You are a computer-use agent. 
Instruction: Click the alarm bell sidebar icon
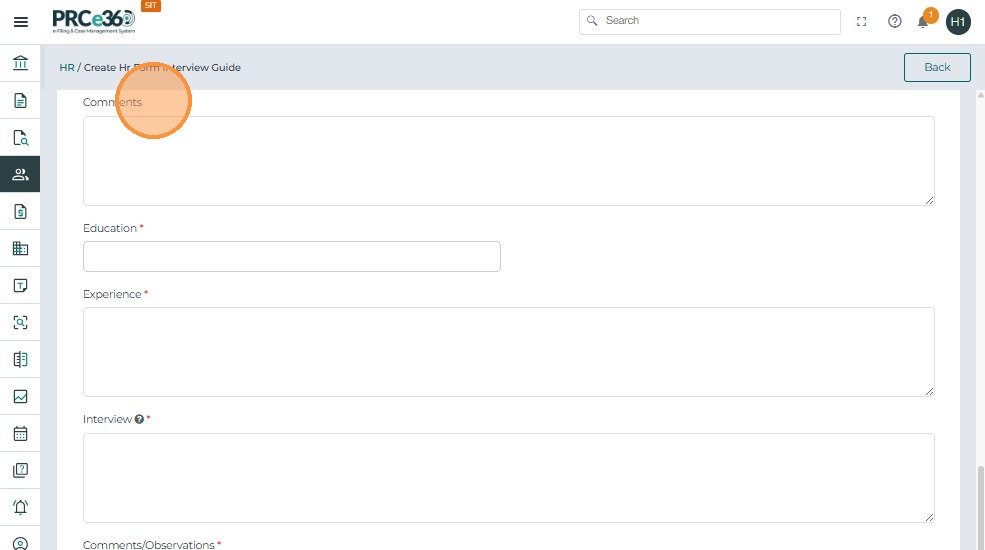[x=20, y=507]
